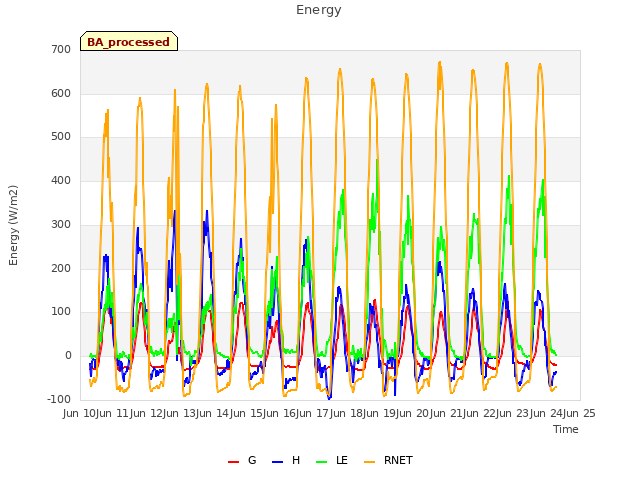Click the Jun 13 x-axis date label
Image resolution: width=640 pixels, height=480 pixels.
[x=180, y=413]
